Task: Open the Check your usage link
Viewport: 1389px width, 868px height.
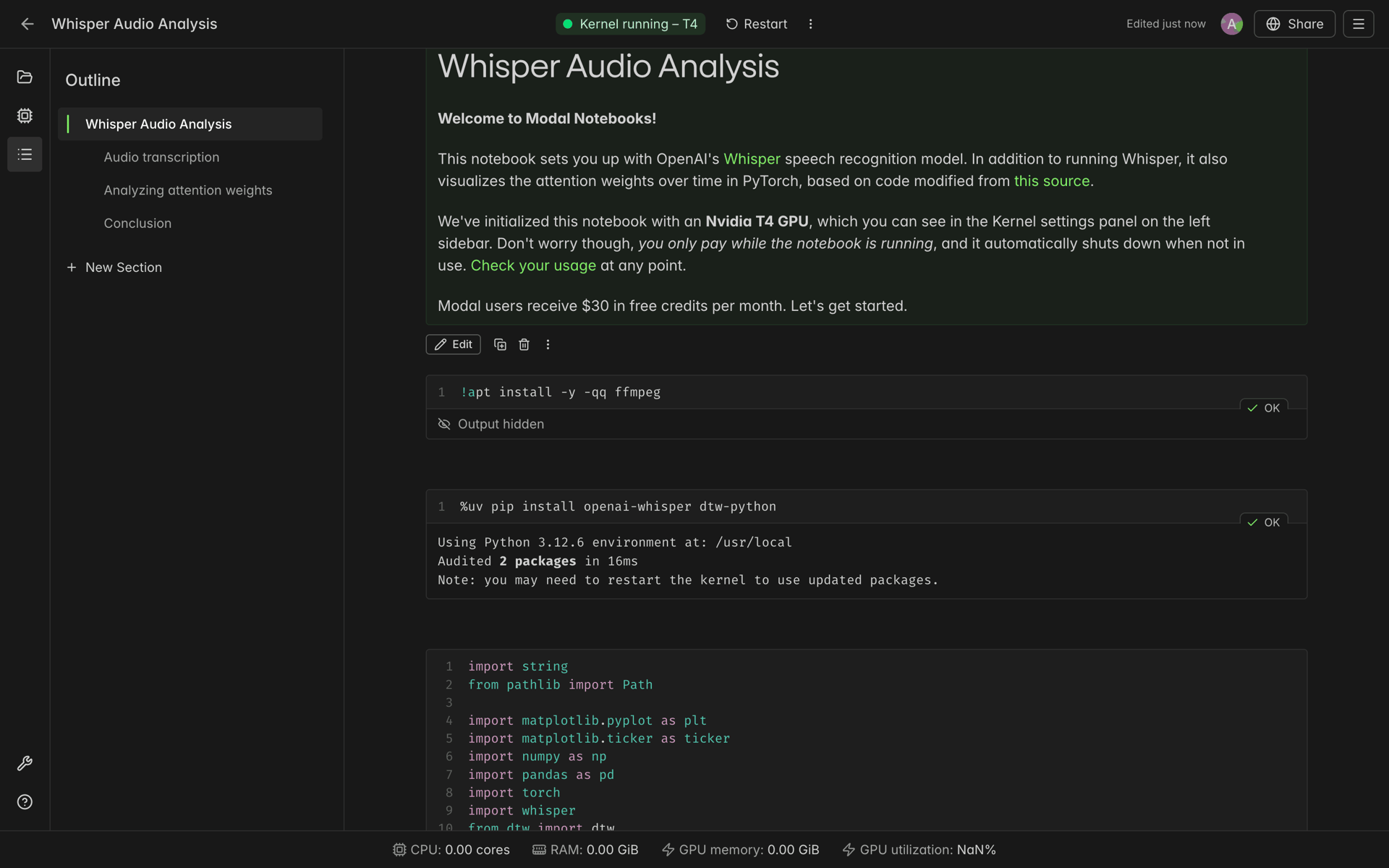Action: [x=533, y=265]
